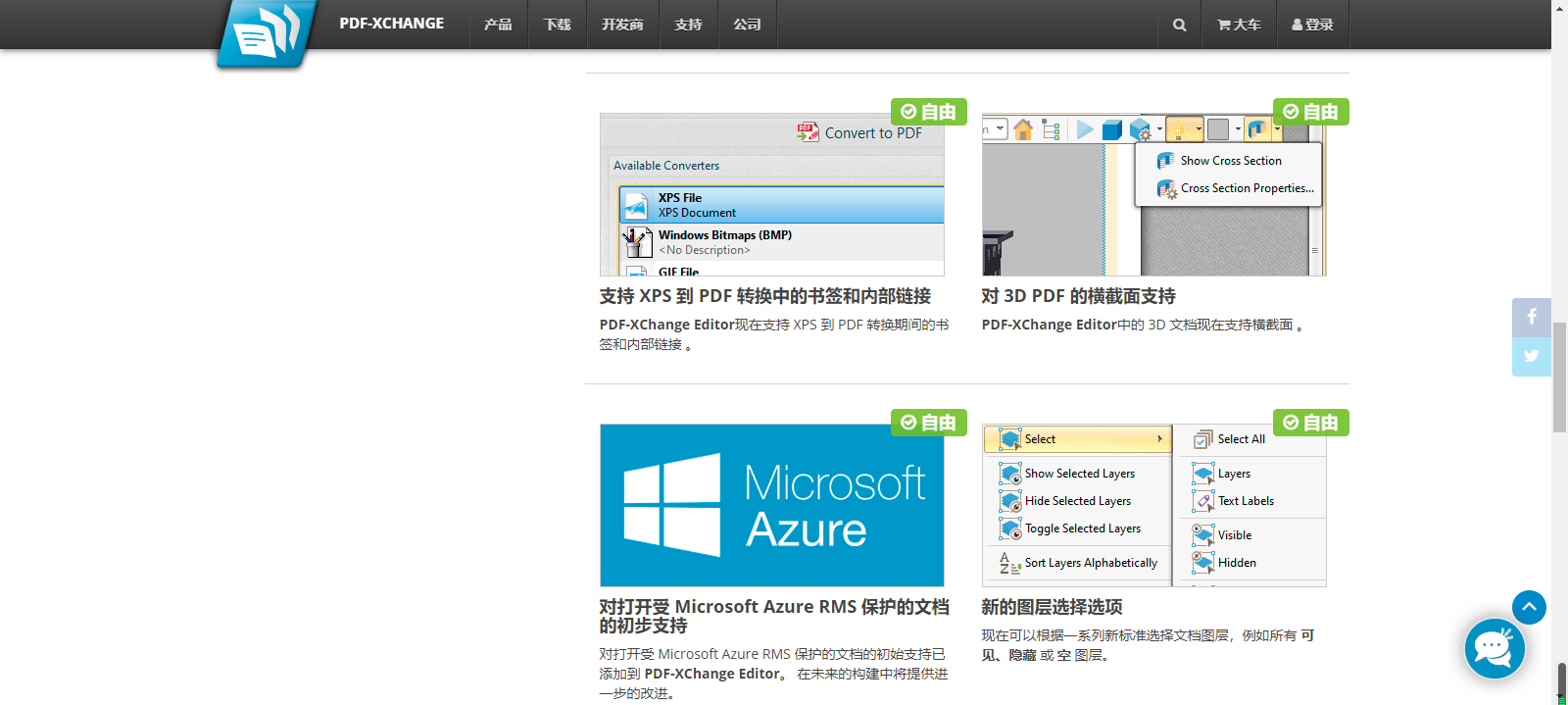
Task: Open the live chat bubble
Action: [x=1494, y=648]
